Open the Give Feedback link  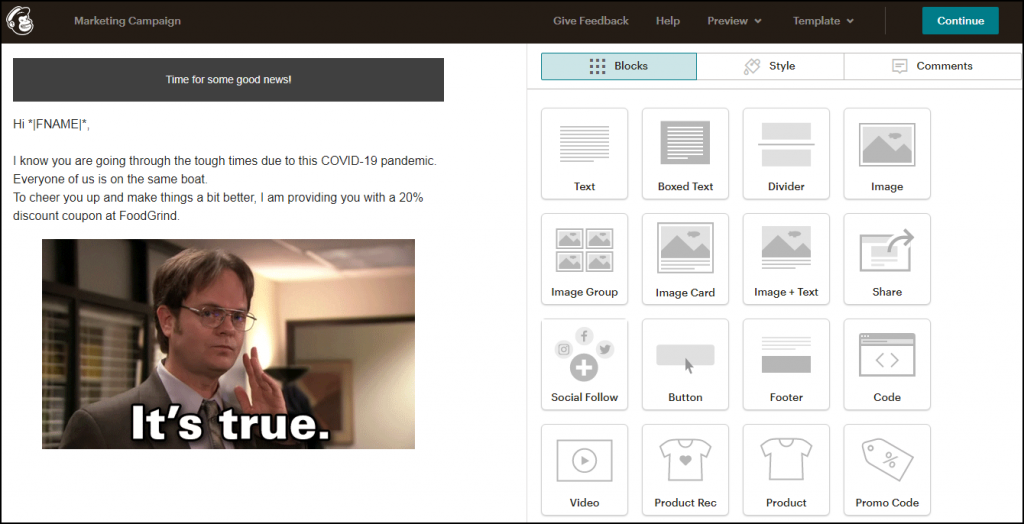(590, 21)
